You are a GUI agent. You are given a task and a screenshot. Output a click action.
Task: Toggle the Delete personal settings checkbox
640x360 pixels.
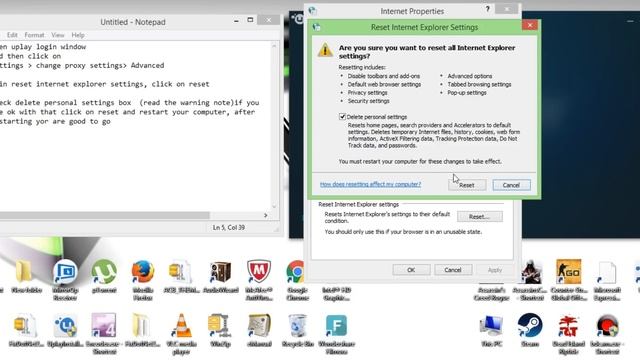[x=342, y=117]
